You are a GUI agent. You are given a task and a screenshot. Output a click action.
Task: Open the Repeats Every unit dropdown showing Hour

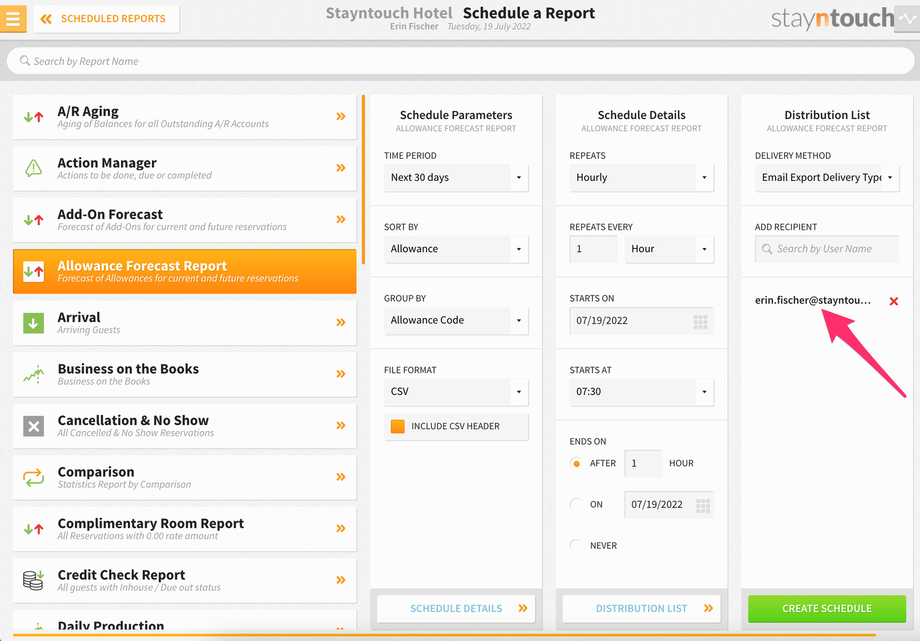click(x=669, y=249)
